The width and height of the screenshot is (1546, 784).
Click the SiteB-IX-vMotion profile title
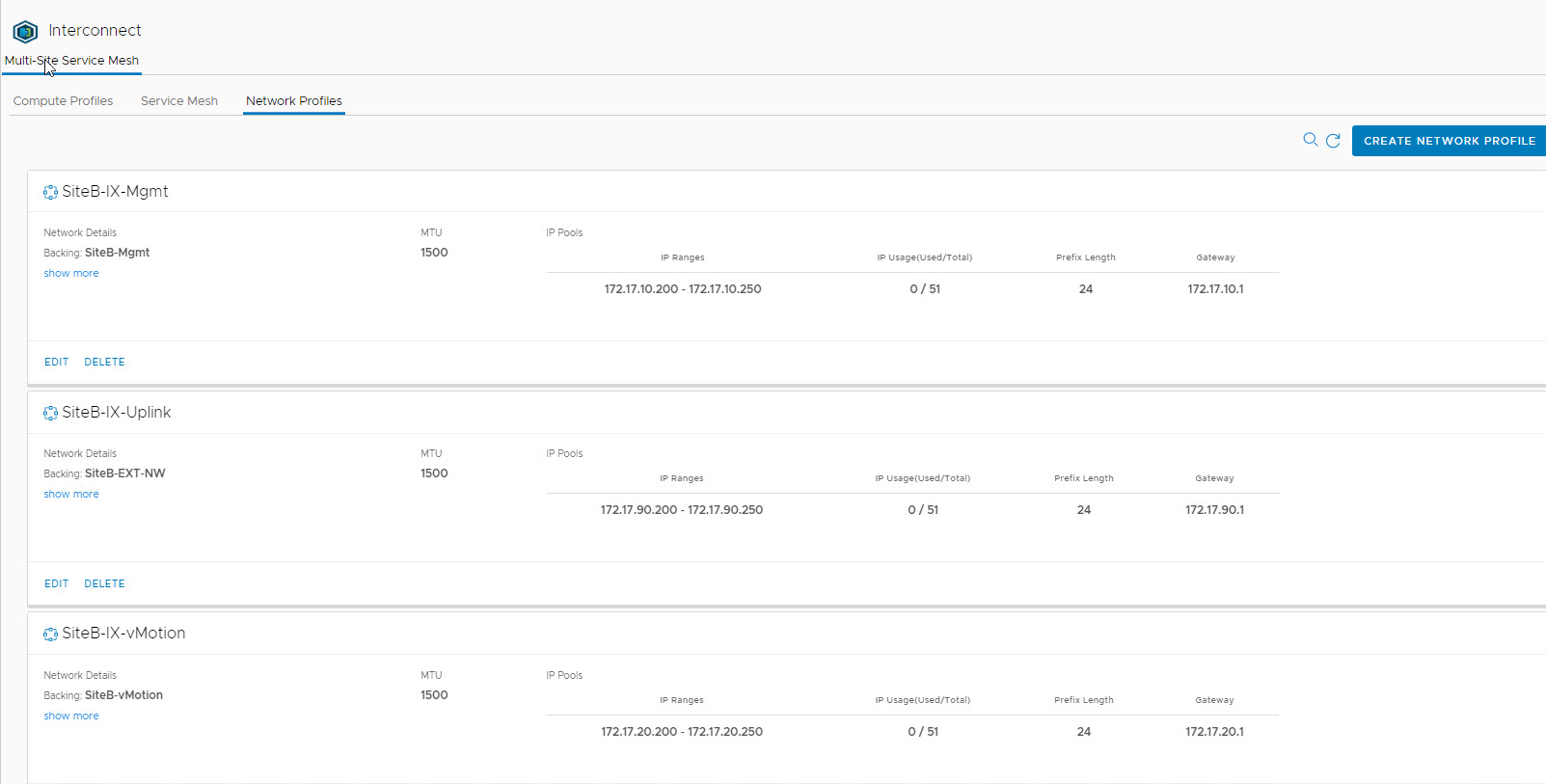coord(123,634)
